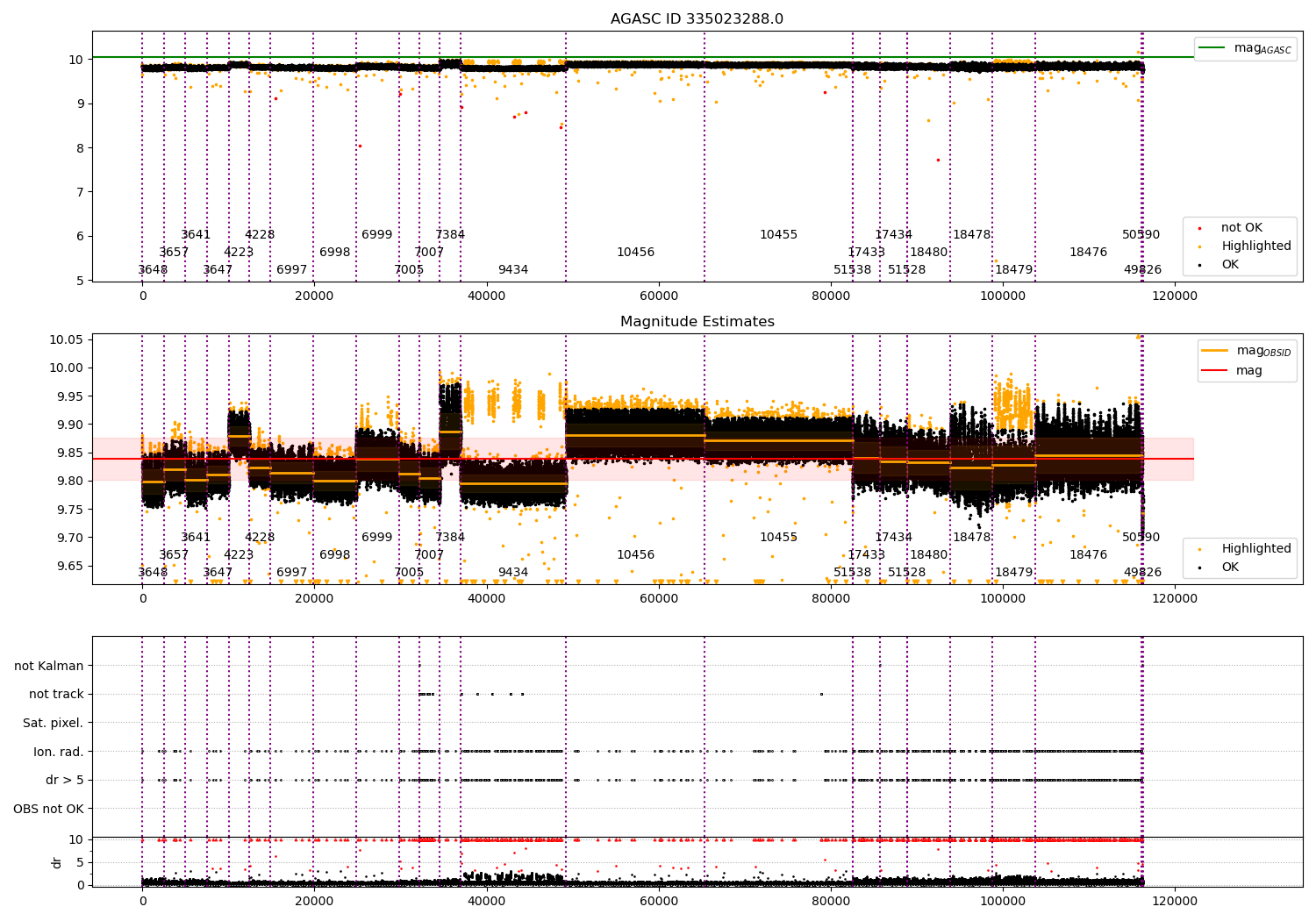
Task: Click obsid label 18479 in Magnitude Estimates plot
Action: click(x=1013, y=573)
